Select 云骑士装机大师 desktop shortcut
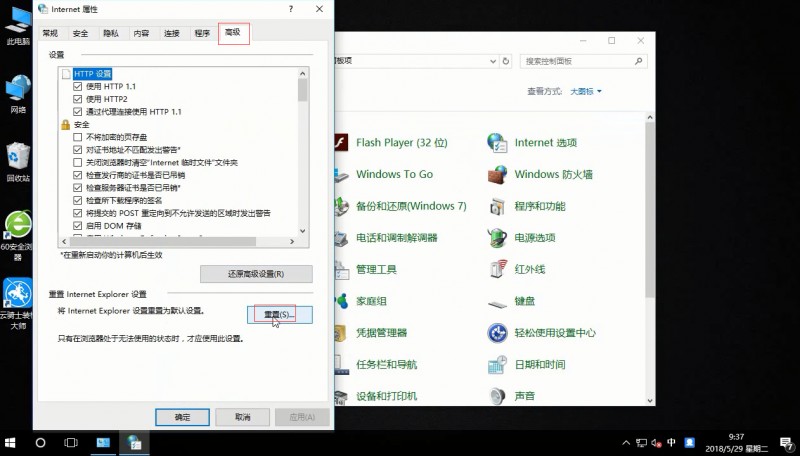The width and height of the screenshot is (800, 456). coord(17,303)
